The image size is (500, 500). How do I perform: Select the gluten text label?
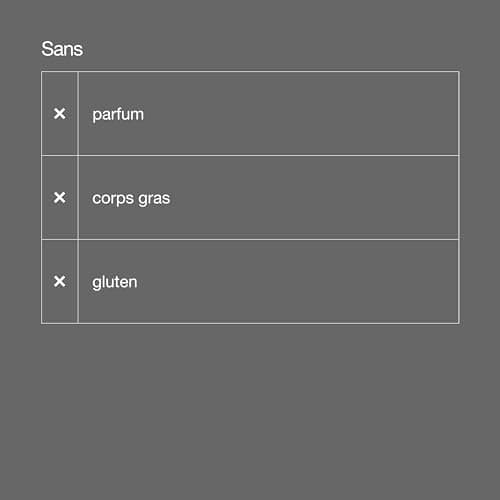click(115, 283)
